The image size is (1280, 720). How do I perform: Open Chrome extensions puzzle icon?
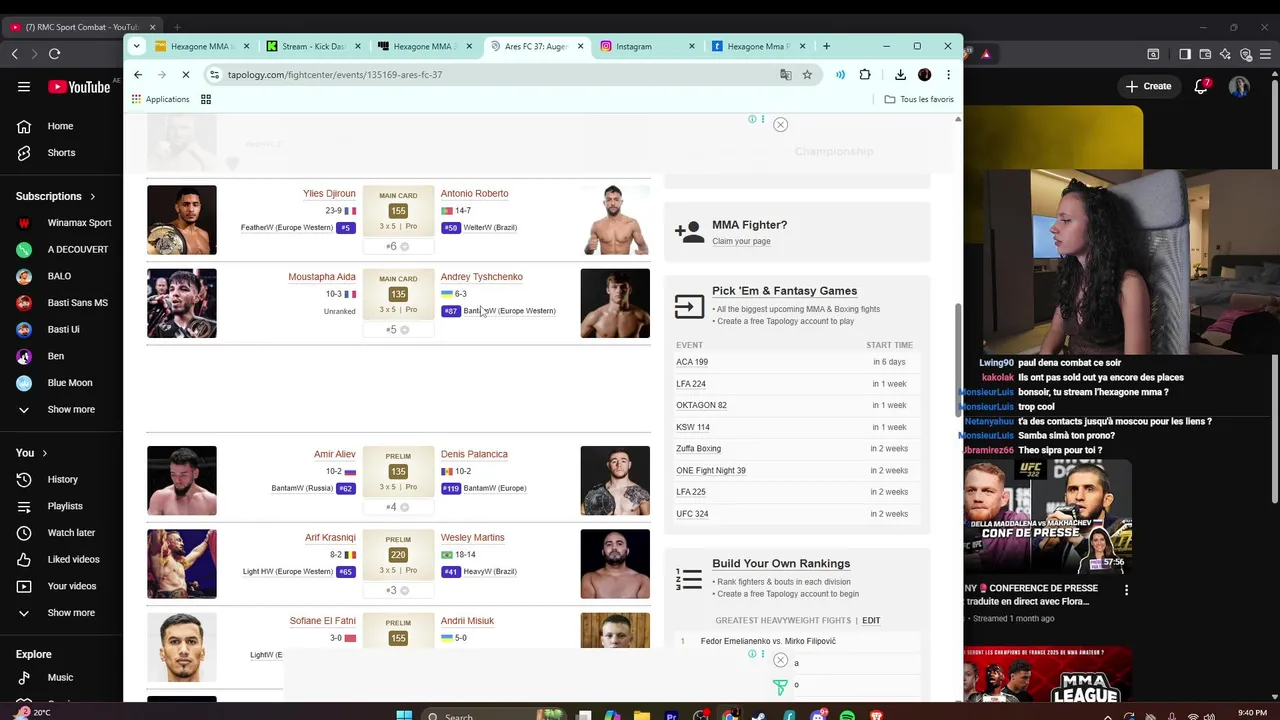click(x=865, y=74)
